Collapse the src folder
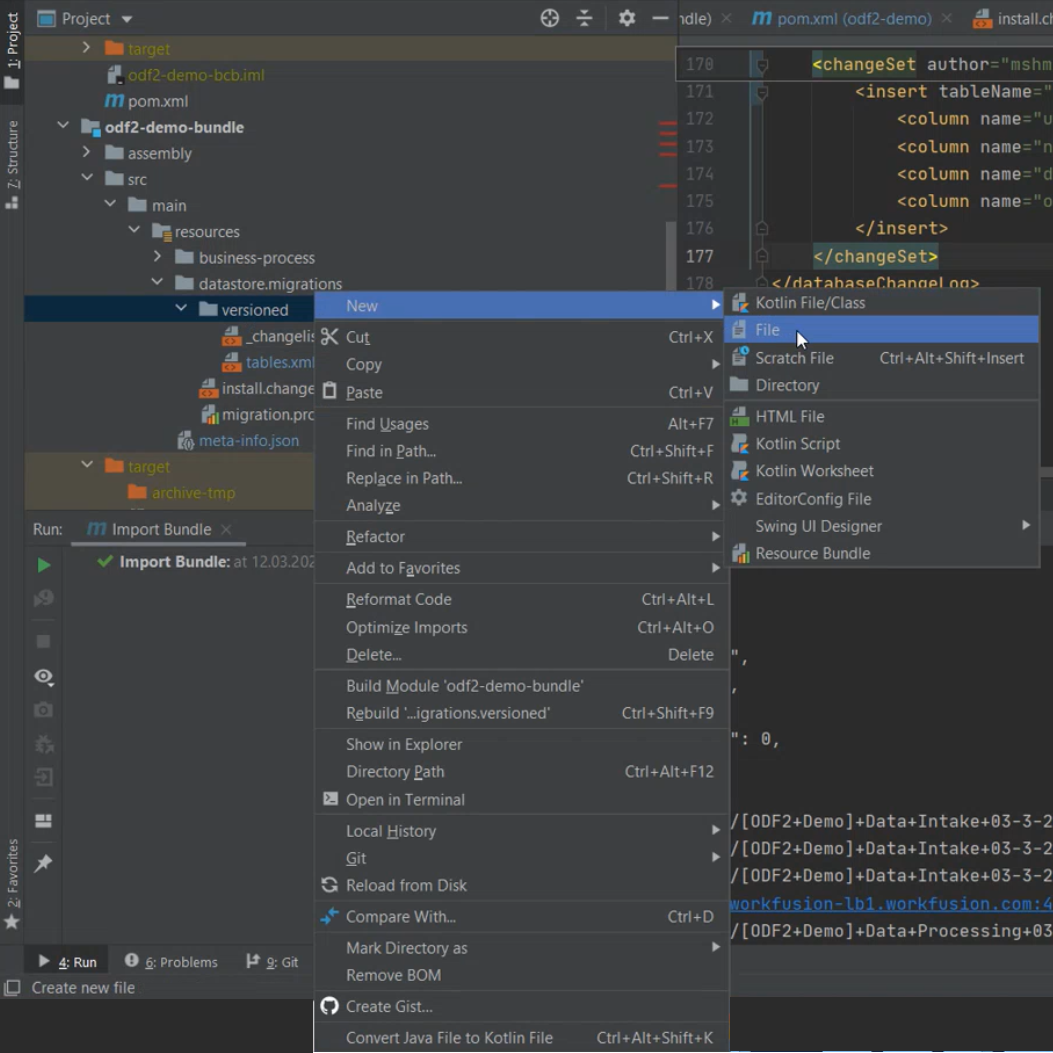This screenshot has width=1053, height=1053. 87,178
